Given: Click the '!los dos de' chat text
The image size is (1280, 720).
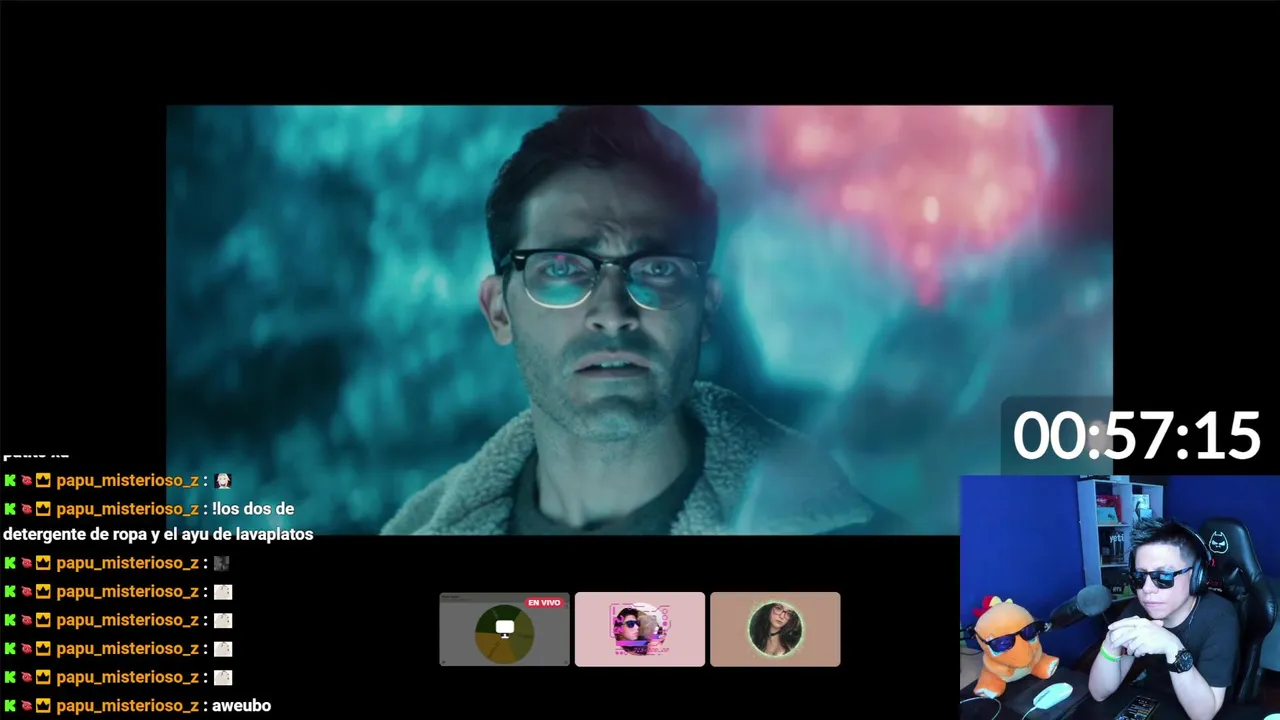Looking at the screenshot, I should (254, 509).
